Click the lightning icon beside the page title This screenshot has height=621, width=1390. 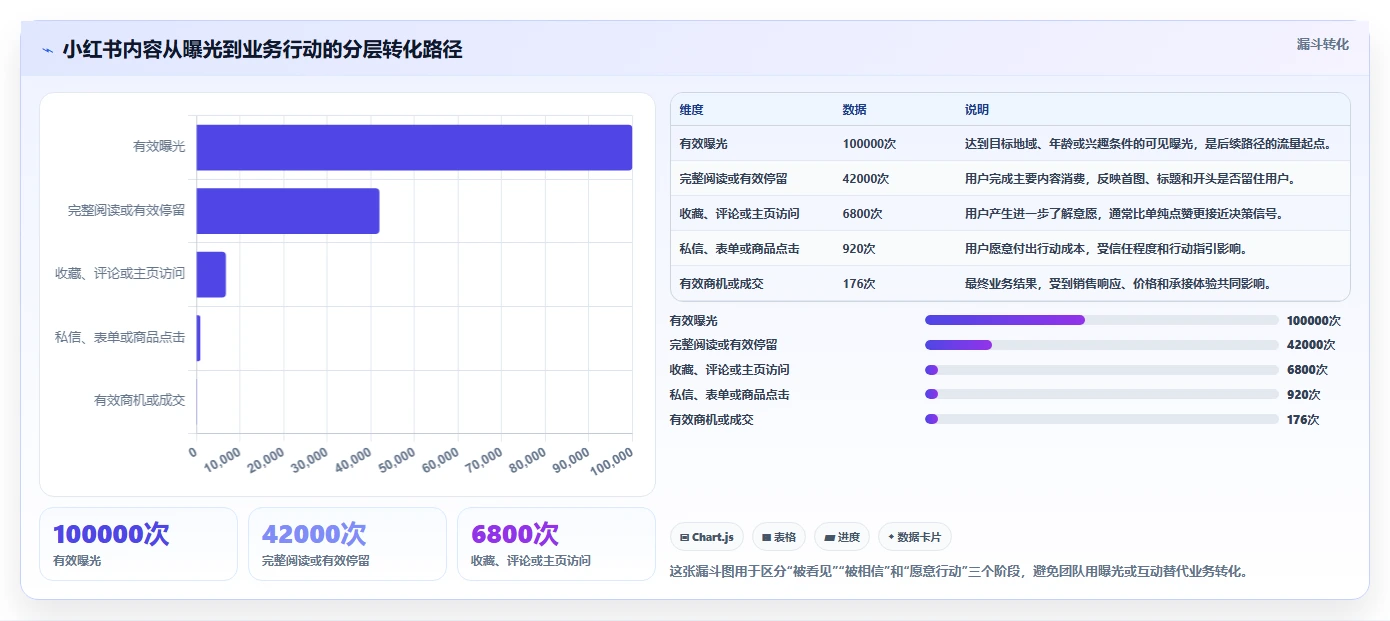coord(47,50)
